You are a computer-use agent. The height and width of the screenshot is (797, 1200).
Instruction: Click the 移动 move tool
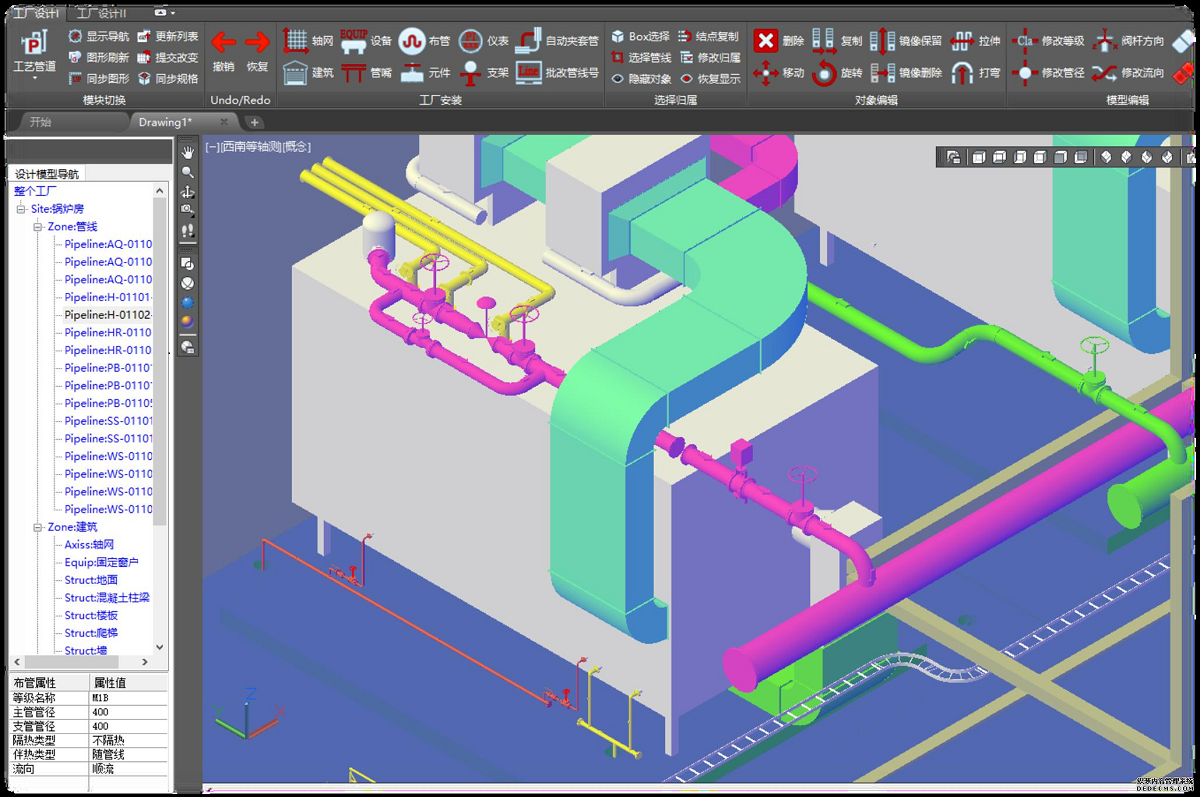(778, 72)
